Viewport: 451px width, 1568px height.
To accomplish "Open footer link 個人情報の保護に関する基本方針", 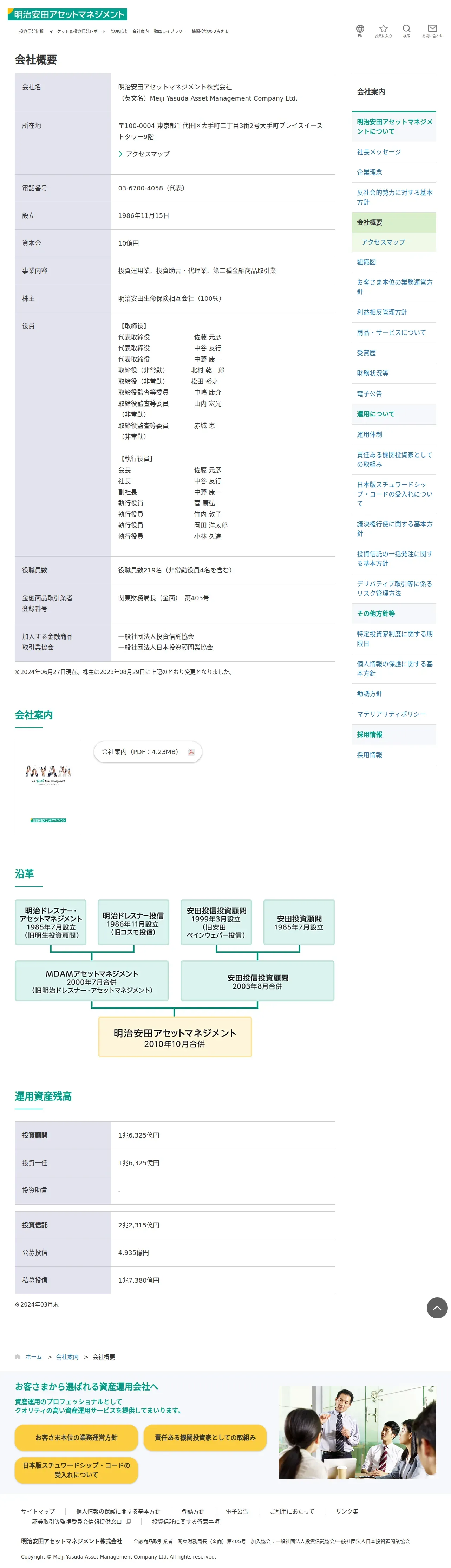I will coord(118,1511).
